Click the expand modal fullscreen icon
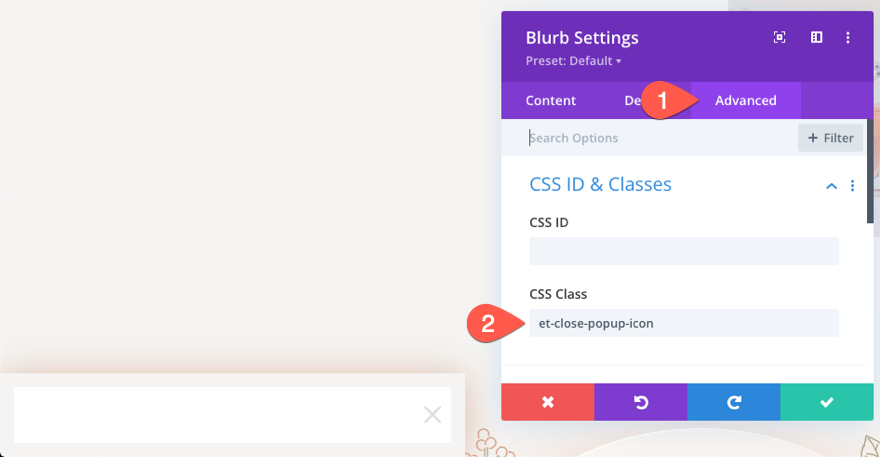The image size is (880, 457). tap(779, 37)
